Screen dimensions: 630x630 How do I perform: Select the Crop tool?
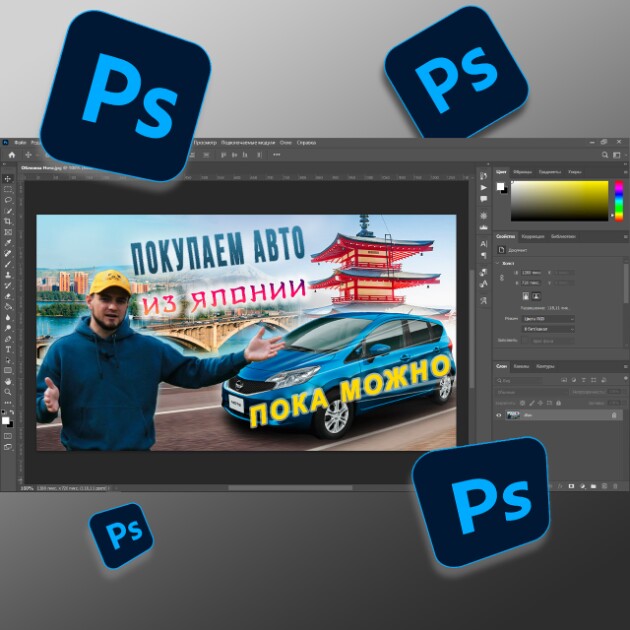pyautogui.click(x=8, y=221)
